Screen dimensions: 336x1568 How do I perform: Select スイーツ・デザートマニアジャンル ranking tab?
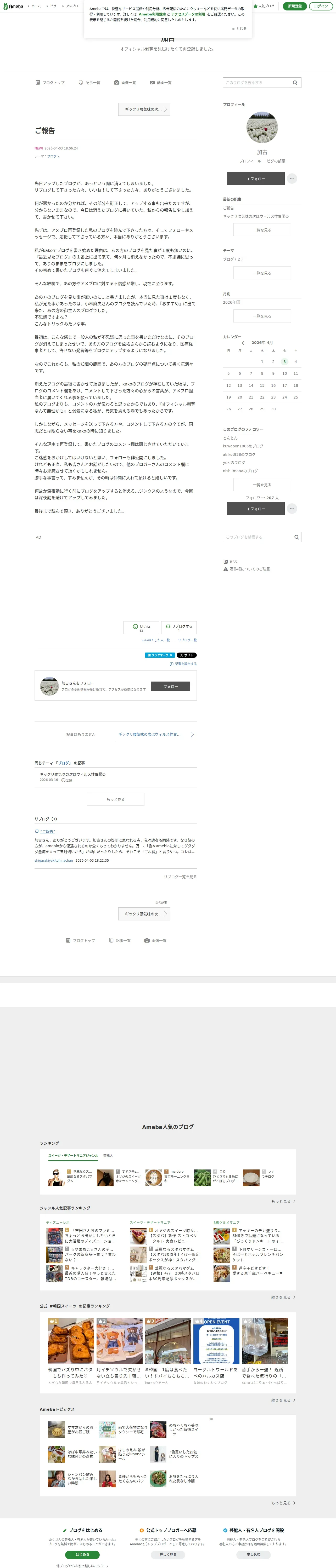[x=73, y=1155]
